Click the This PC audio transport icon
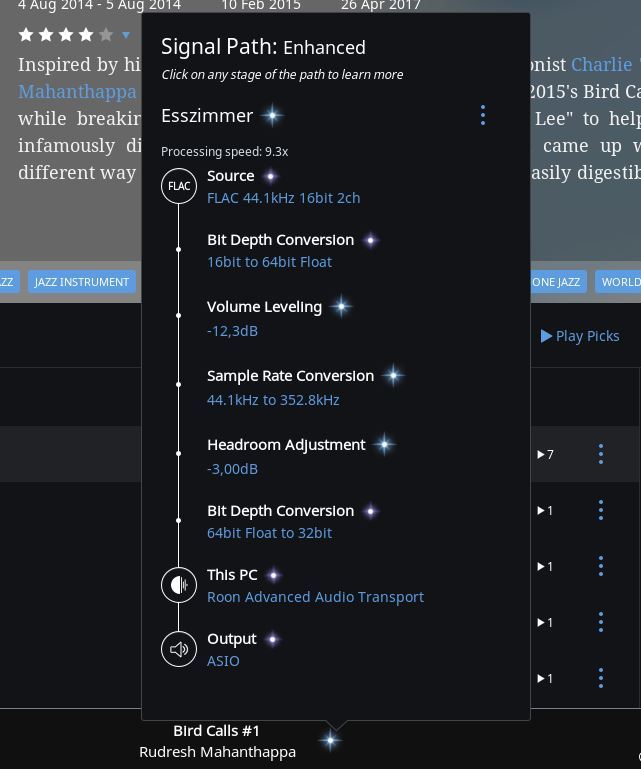 coord(179,585)
